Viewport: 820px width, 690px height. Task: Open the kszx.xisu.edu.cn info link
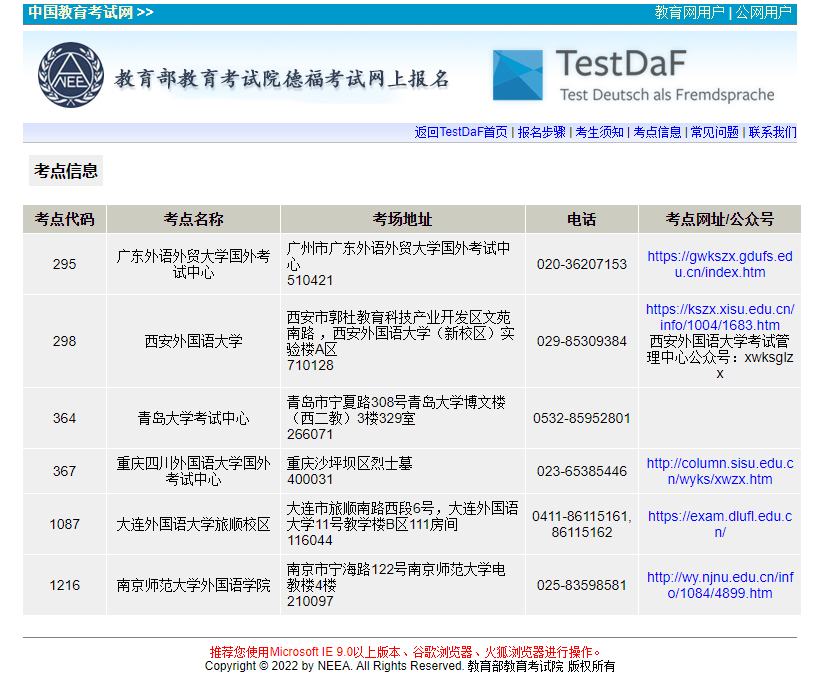tap(720, 317)
